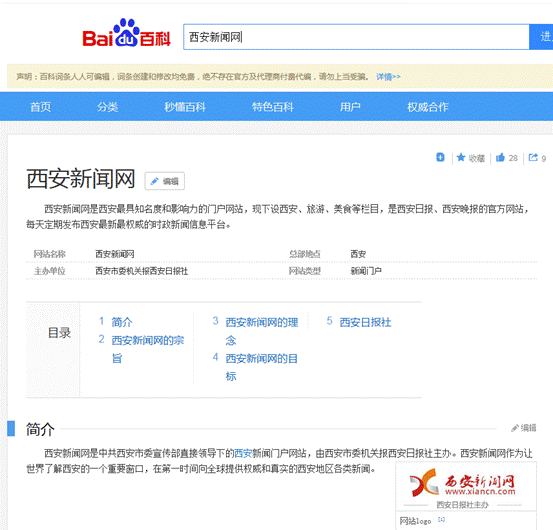The height and width of the screenshot is (530, 553).
Task: Open the 秒懂百科 nav tab
Action: coord(185,106)
